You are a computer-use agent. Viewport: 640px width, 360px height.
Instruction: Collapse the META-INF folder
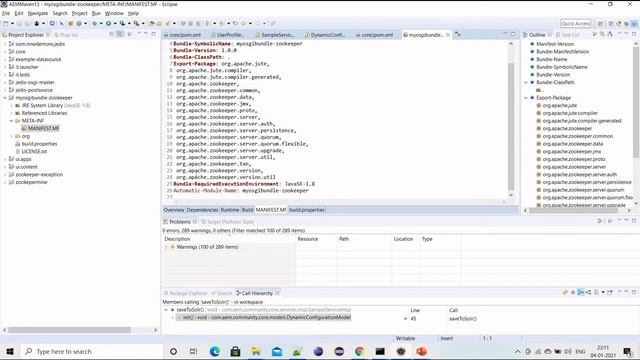pos(11,121)
